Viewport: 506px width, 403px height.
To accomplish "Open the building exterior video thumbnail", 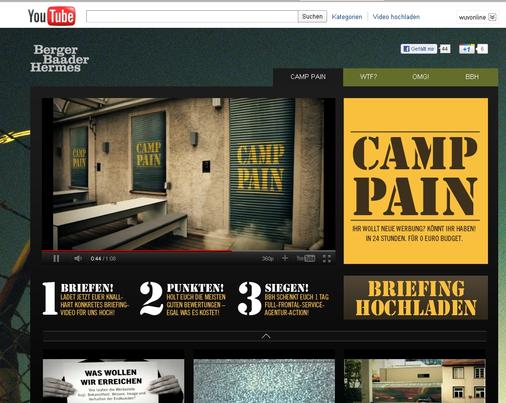I will click(415, 381).
